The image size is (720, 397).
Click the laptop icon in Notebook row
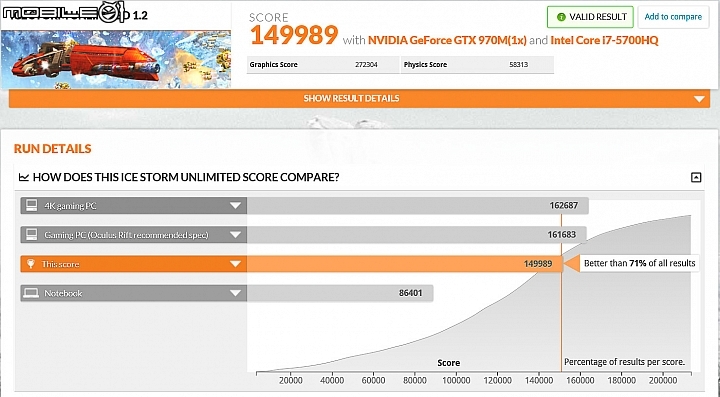click(32, 293)
